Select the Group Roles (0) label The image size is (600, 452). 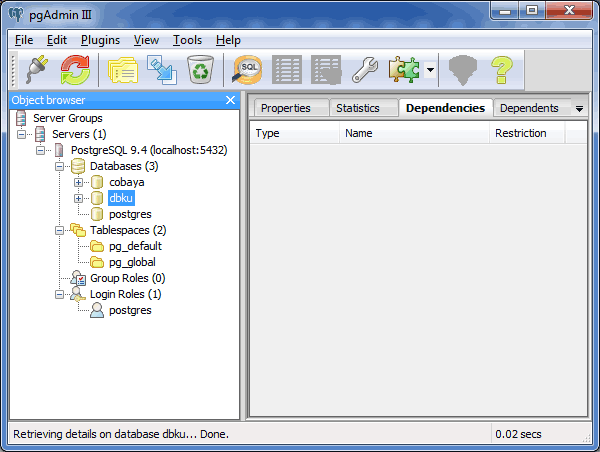(x=127, y=278)
